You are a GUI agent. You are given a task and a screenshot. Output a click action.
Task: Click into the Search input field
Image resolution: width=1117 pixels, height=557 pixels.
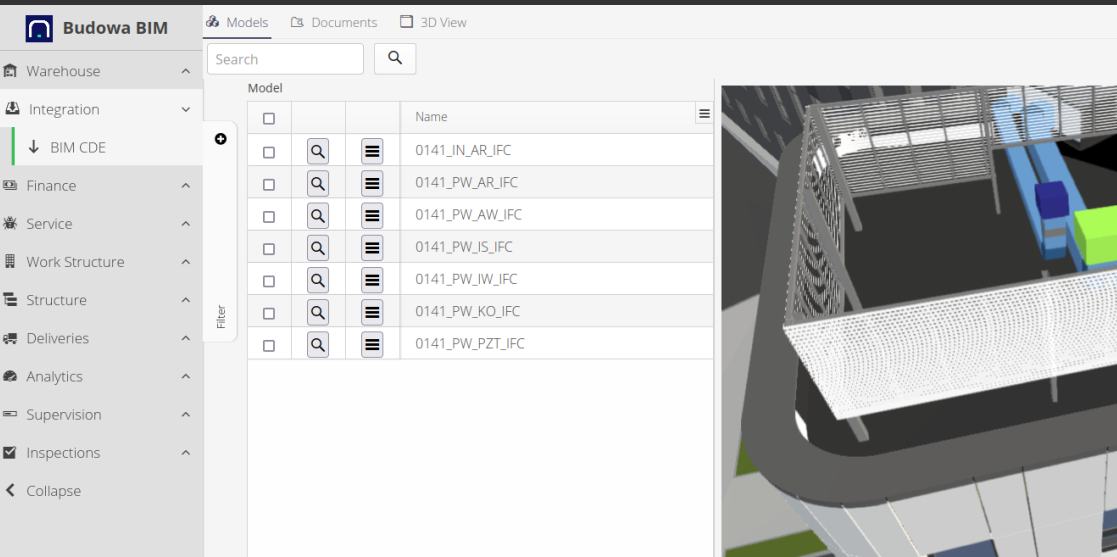click(x=285, y=59)
